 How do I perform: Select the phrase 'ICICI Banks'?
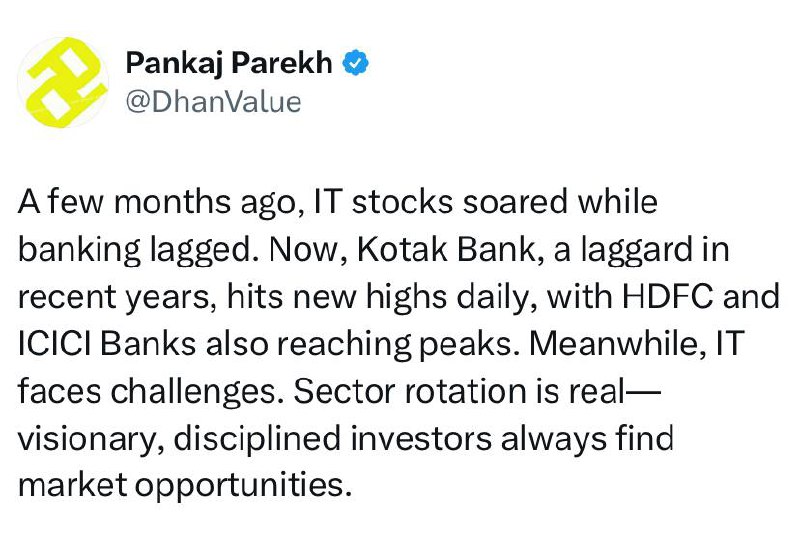(x=107, y=343)
